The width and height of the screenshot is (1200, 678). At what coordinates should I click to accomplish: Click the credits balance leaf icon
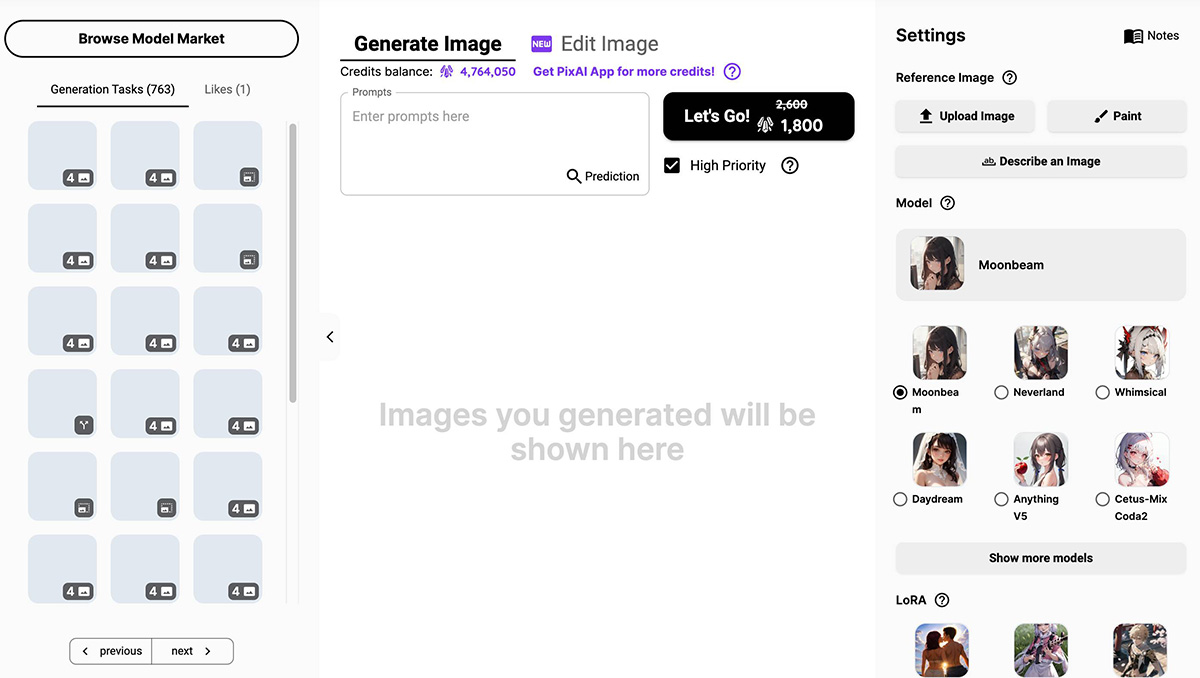click(447, 72)
